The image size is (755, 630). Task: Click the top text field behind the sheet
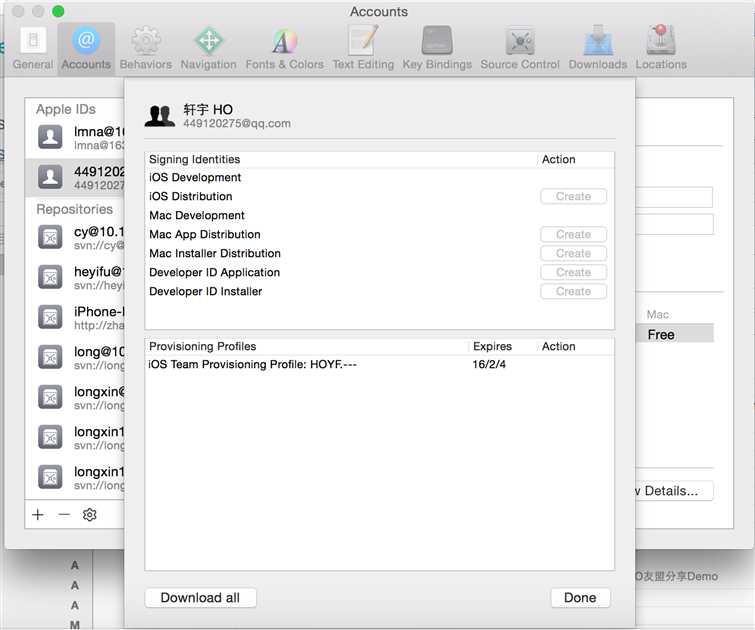674,198
